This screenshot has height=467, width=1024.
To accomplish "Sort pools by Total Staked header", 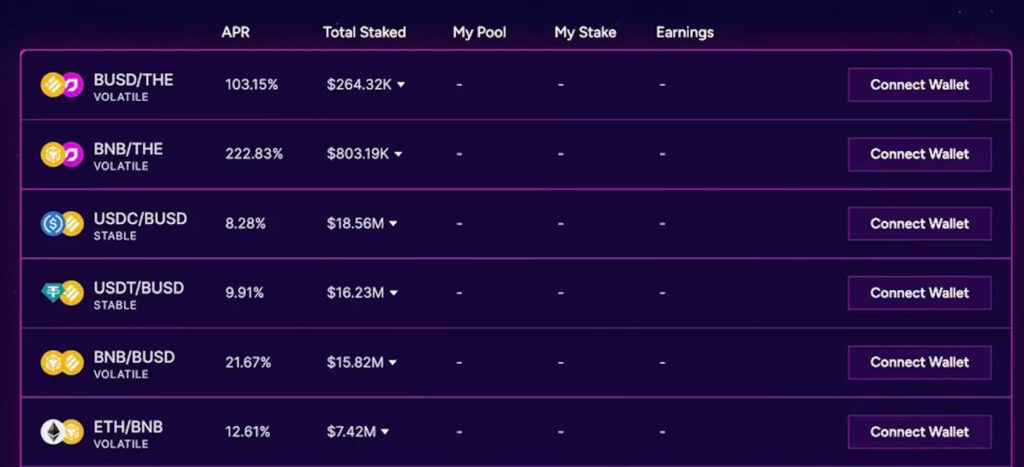I will click(x=364, y=32).
